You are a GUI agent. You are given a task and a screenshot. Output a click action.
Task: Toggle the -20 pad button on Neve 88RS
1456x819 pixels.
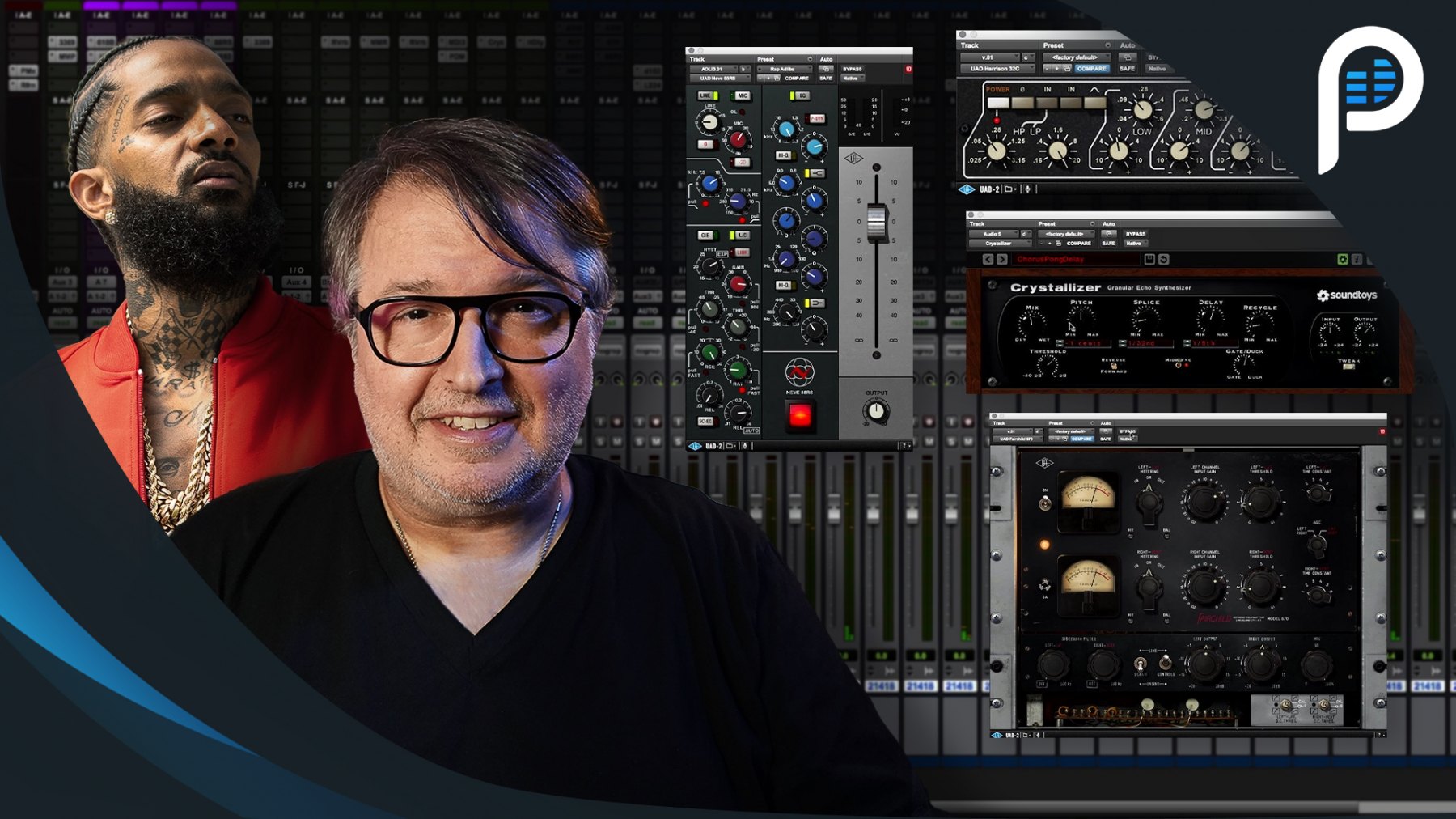[740, 162]
